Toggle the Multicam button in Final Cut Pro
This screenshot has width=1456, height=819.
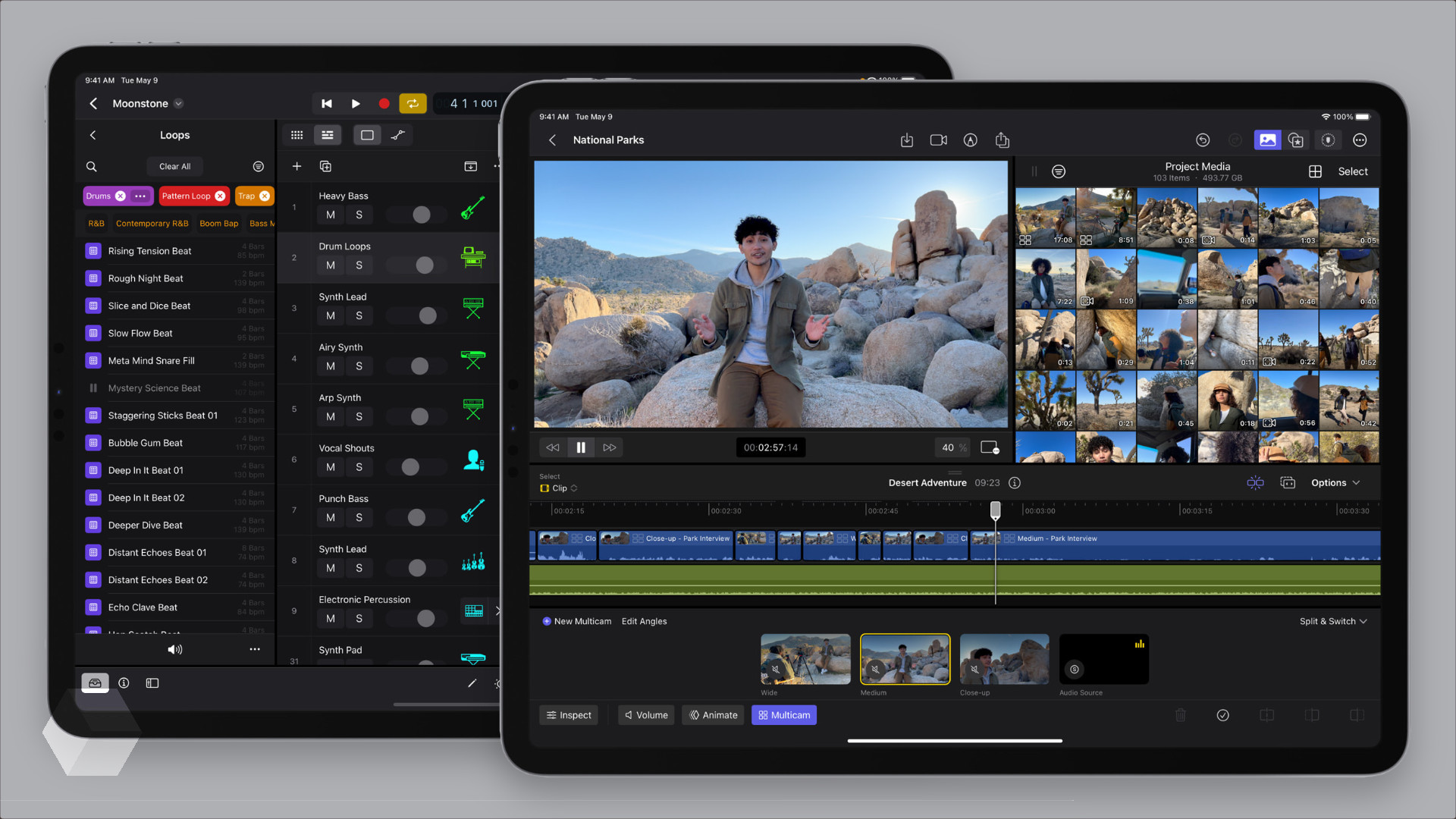pyautogui.click(x=783, y=715)
